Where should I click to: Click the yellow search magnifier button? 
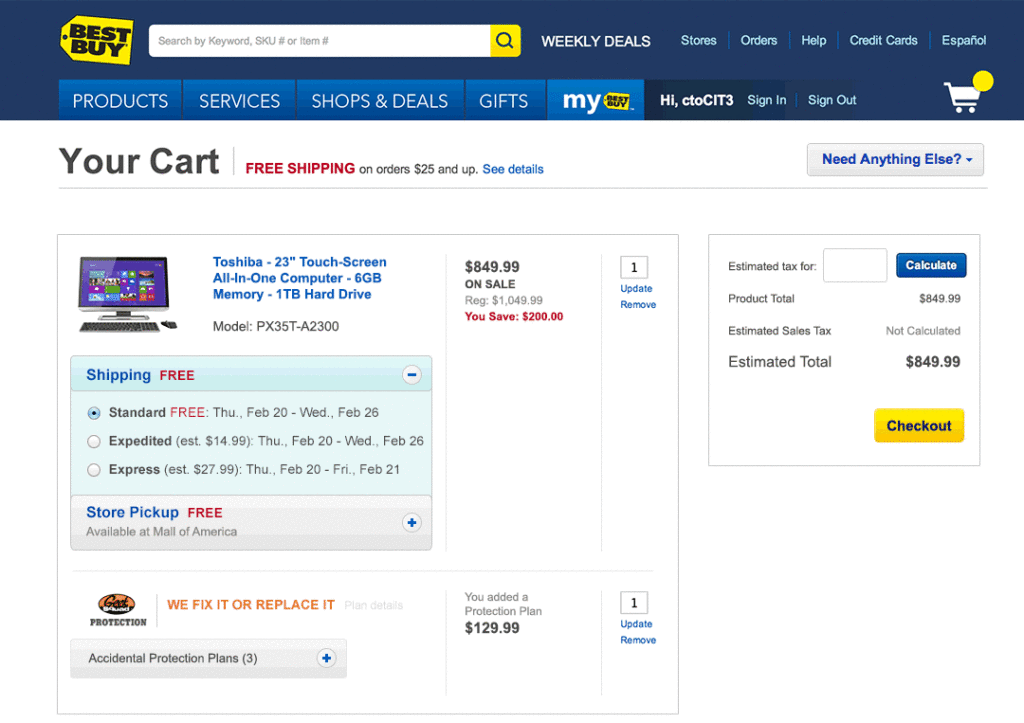pyautogui.click(x=505, y=41)
